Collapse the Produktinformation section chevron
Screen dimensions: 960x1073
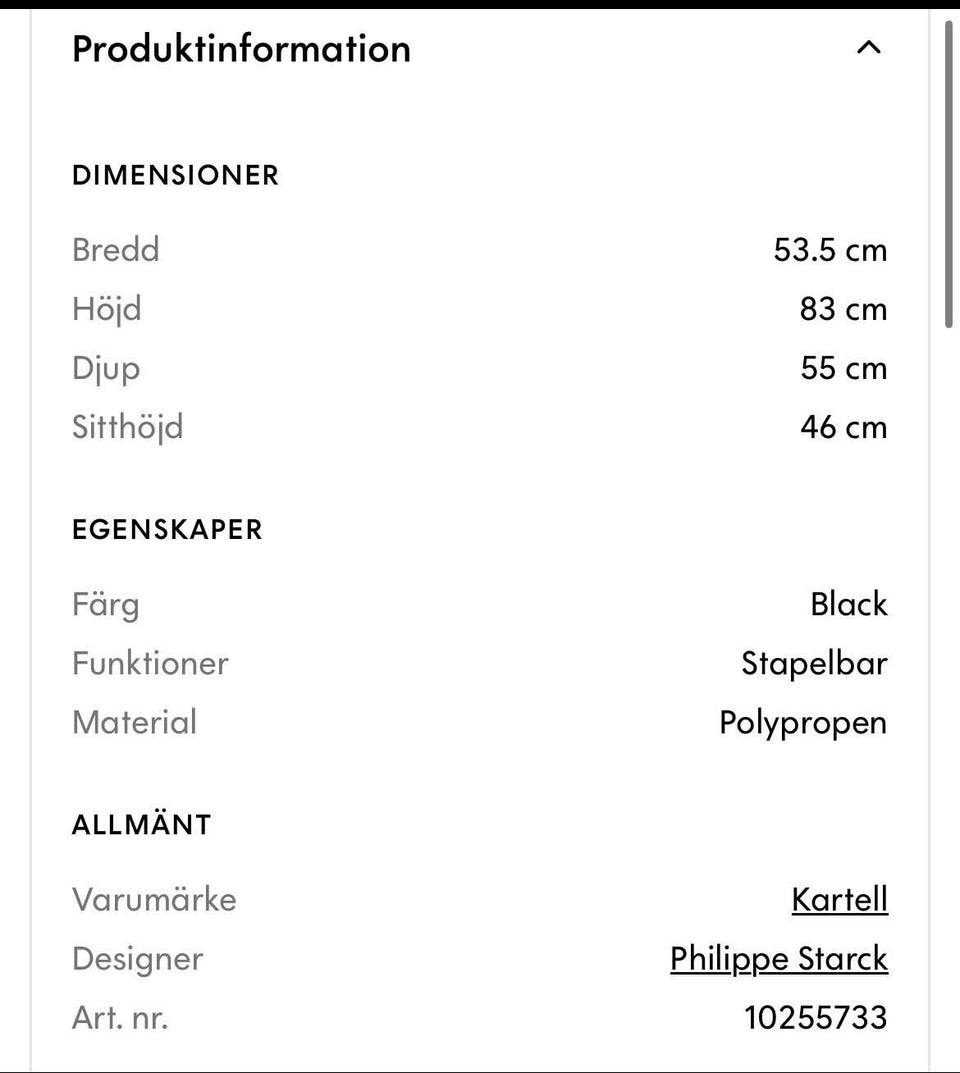click(869, 47)
